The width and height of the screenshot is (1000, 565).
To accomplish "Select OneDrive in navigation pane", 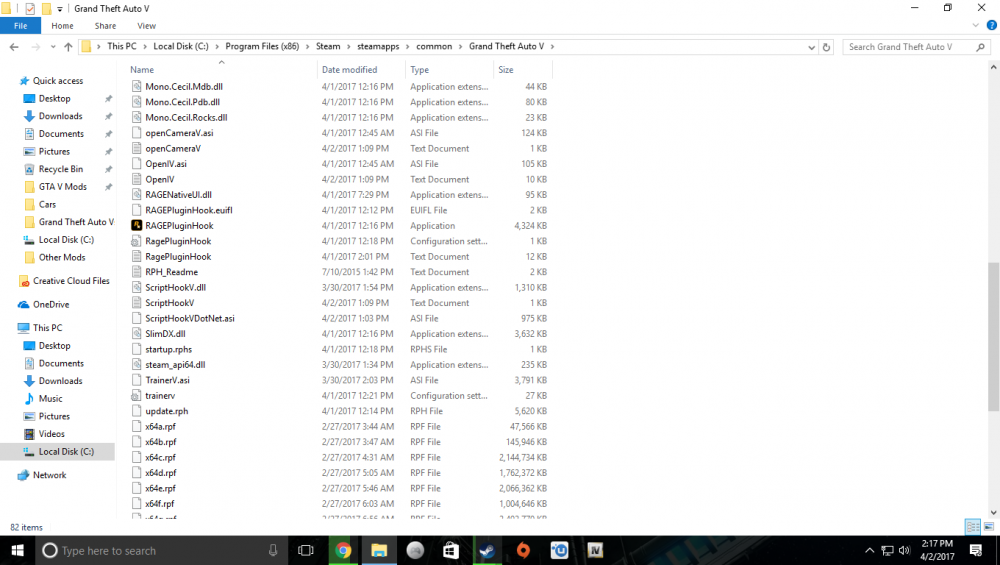I will tap(51, 304).
